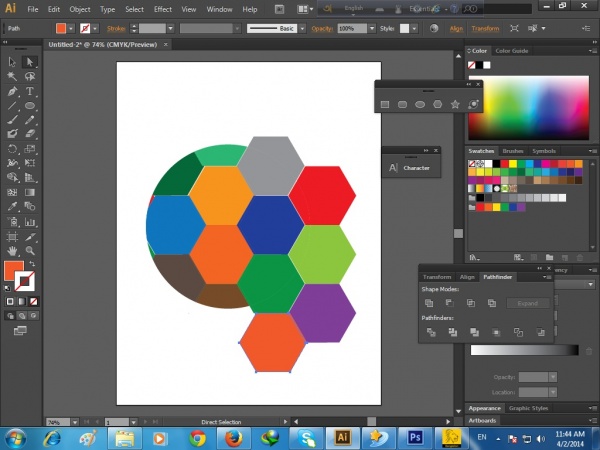
Task: Pick the Magic Wand tool
Action: pos(12,76)
